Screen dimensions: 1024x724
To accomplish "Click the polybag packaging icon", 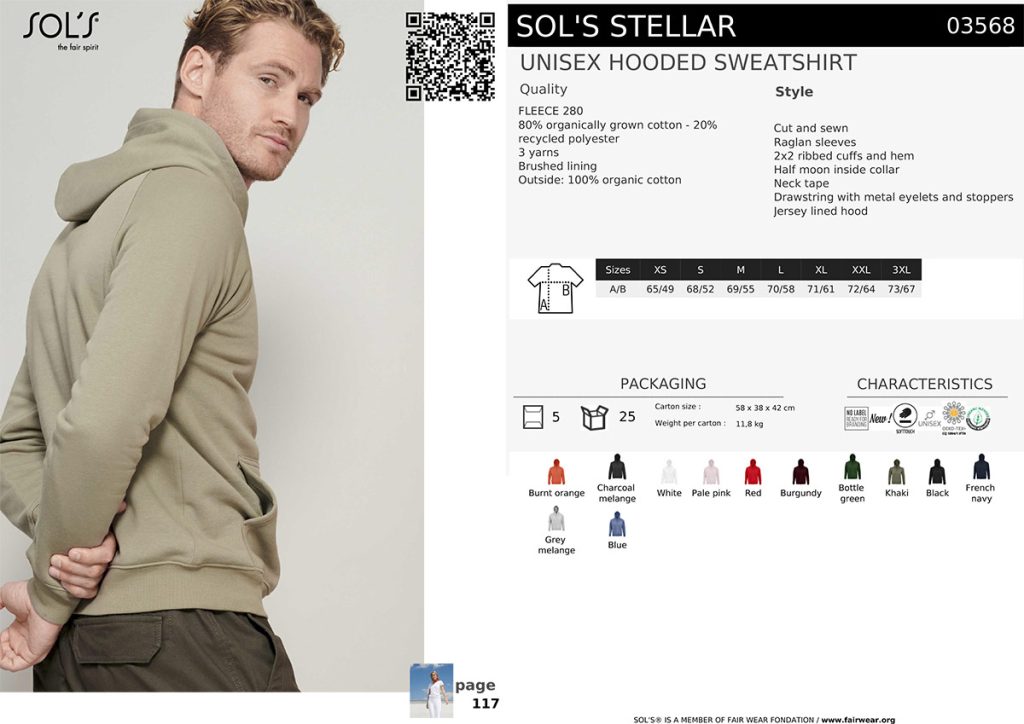I will coord(533,417).
